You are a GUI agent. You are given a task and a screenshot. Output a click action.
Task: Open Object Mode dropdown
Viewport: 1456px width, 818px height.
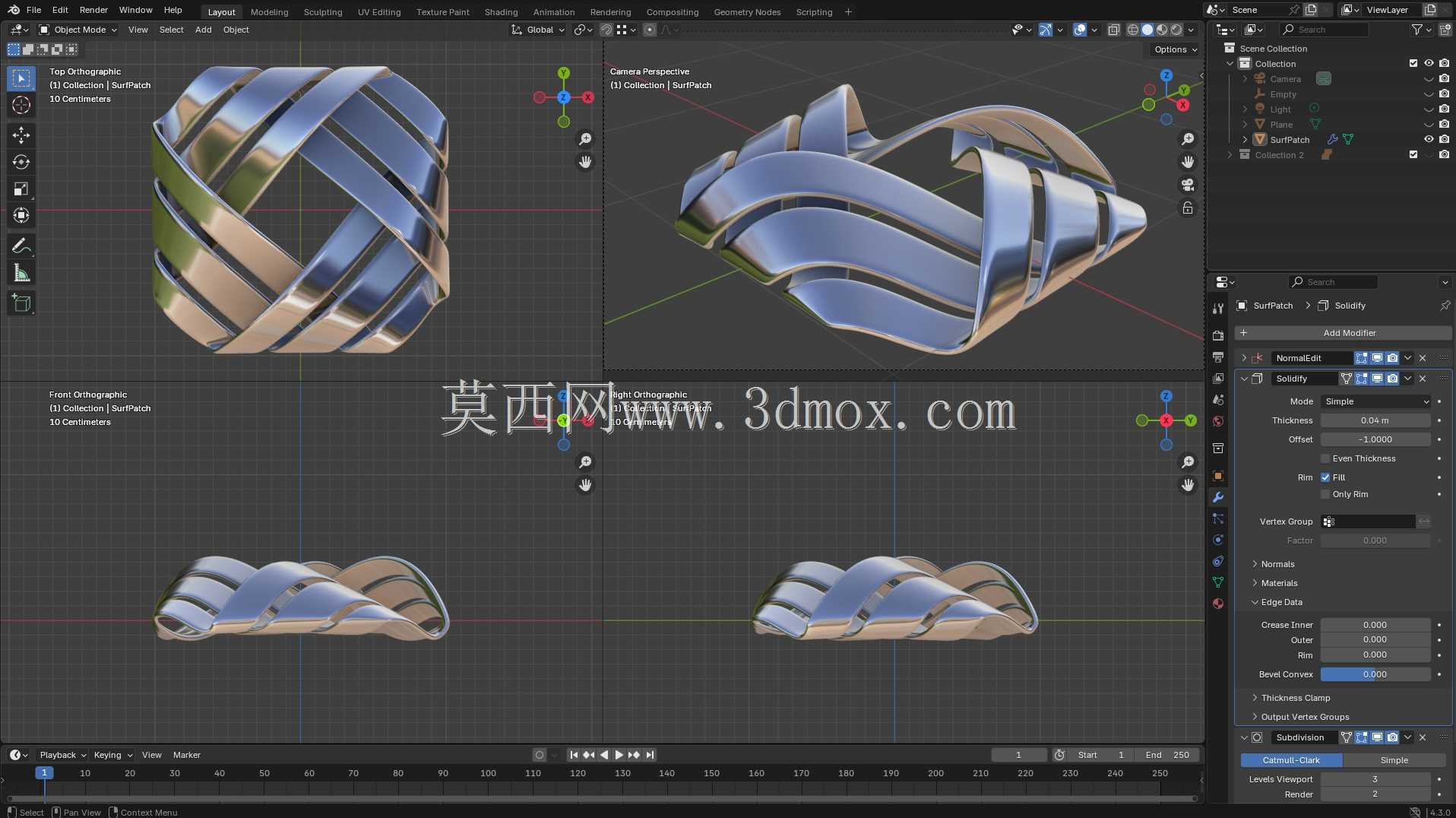pyautogui.click(x=78, y=30)
